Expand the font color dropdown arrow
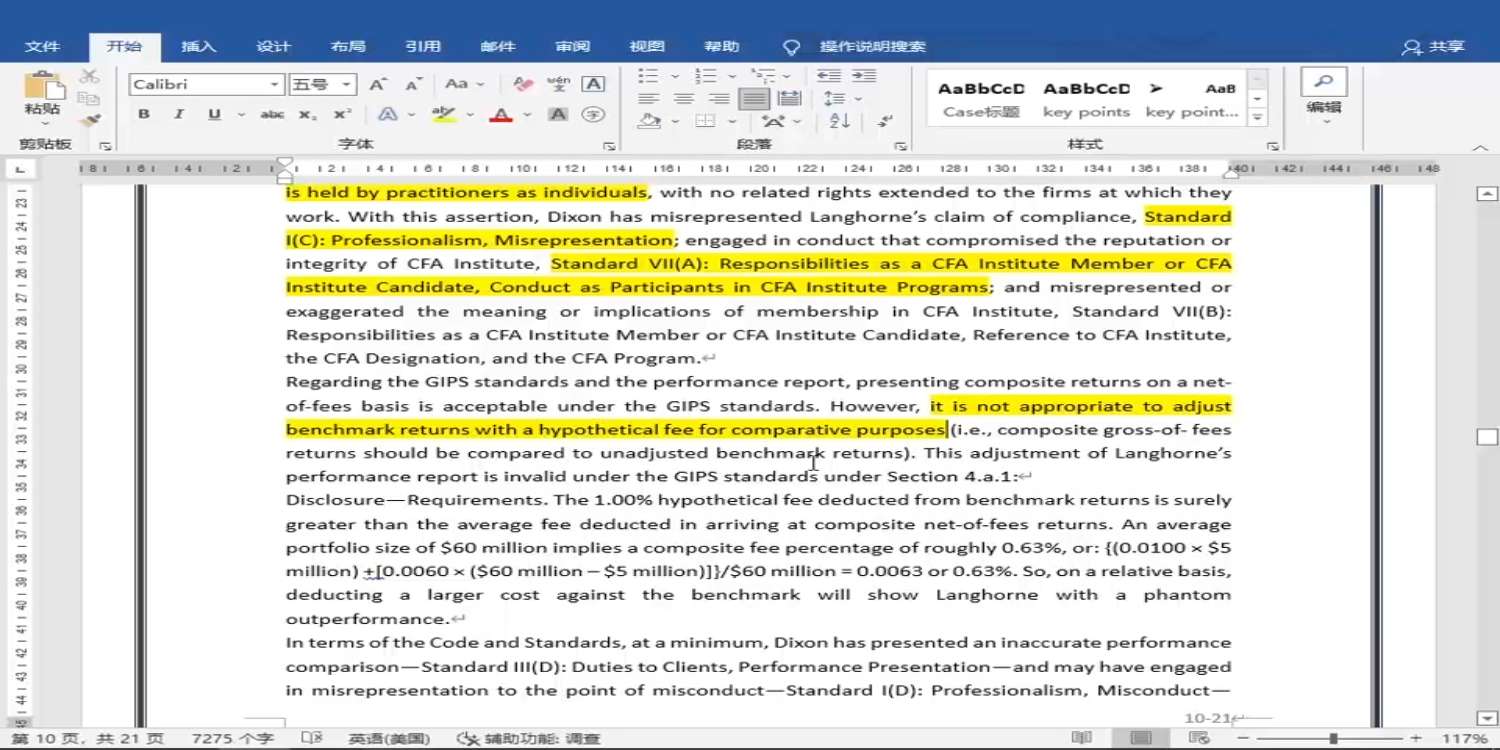The width and height of the screenshot is (1500, 750). [x=527, y=115]
